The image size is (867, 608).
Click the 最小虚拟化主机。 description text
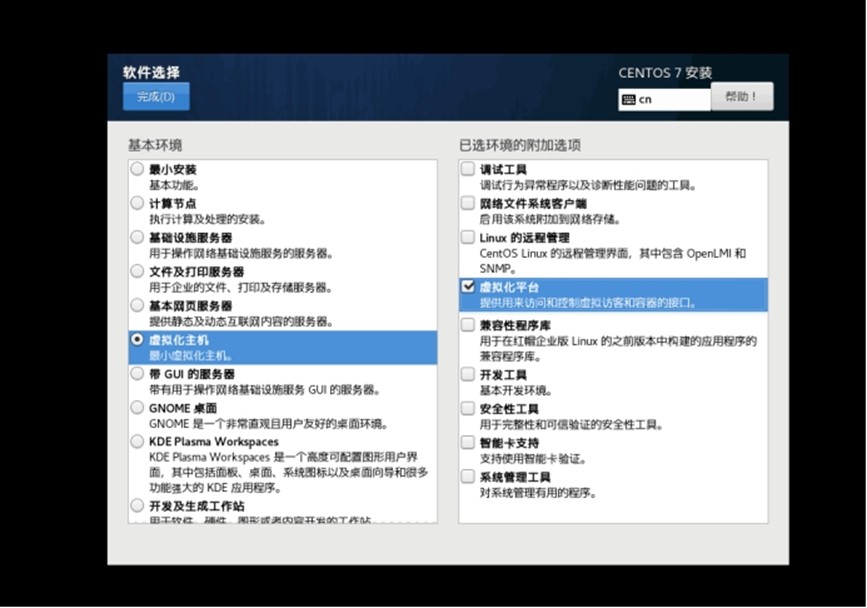[x=191, y=355]
